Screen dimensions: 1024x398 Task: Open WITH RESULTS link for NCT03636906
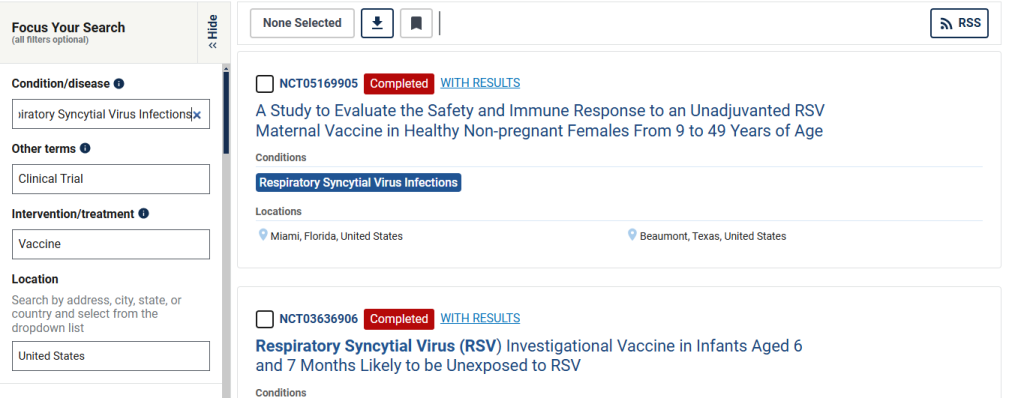tap(480, 318)
